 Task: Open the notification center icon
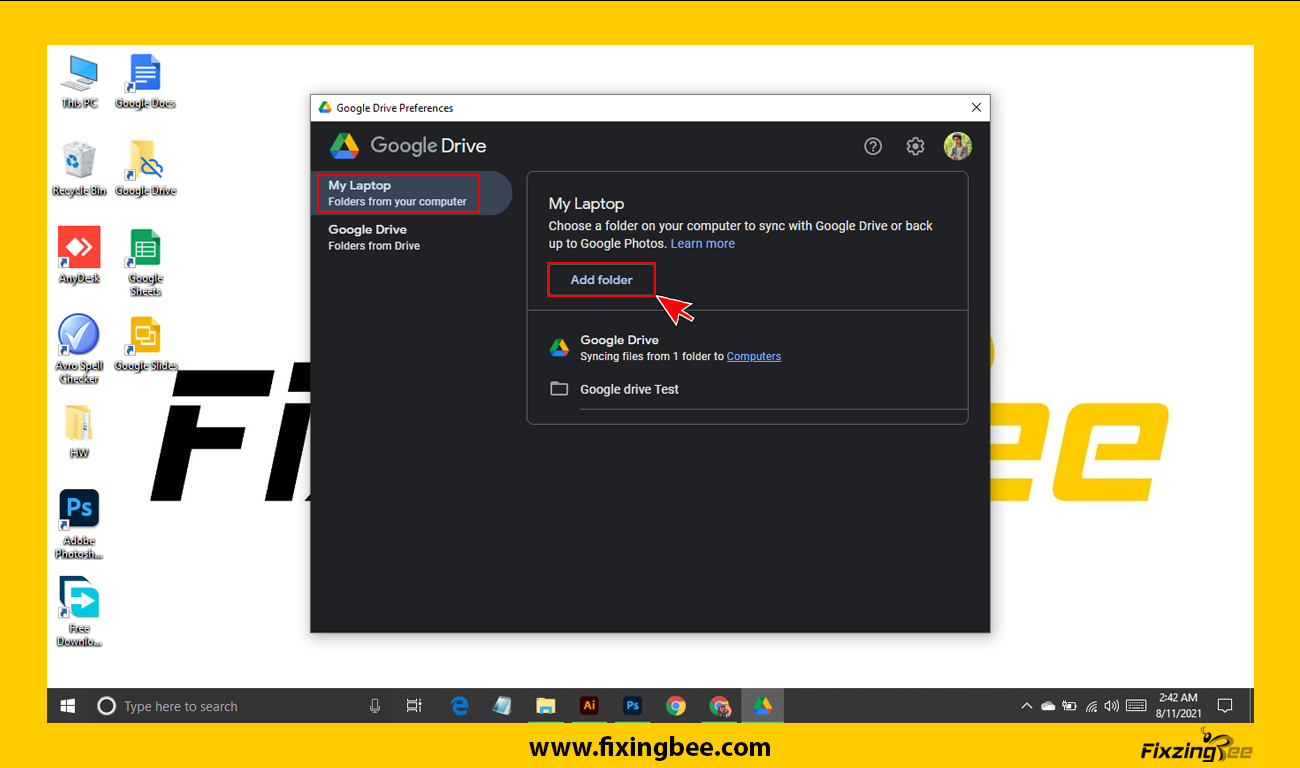point(1224,706)
